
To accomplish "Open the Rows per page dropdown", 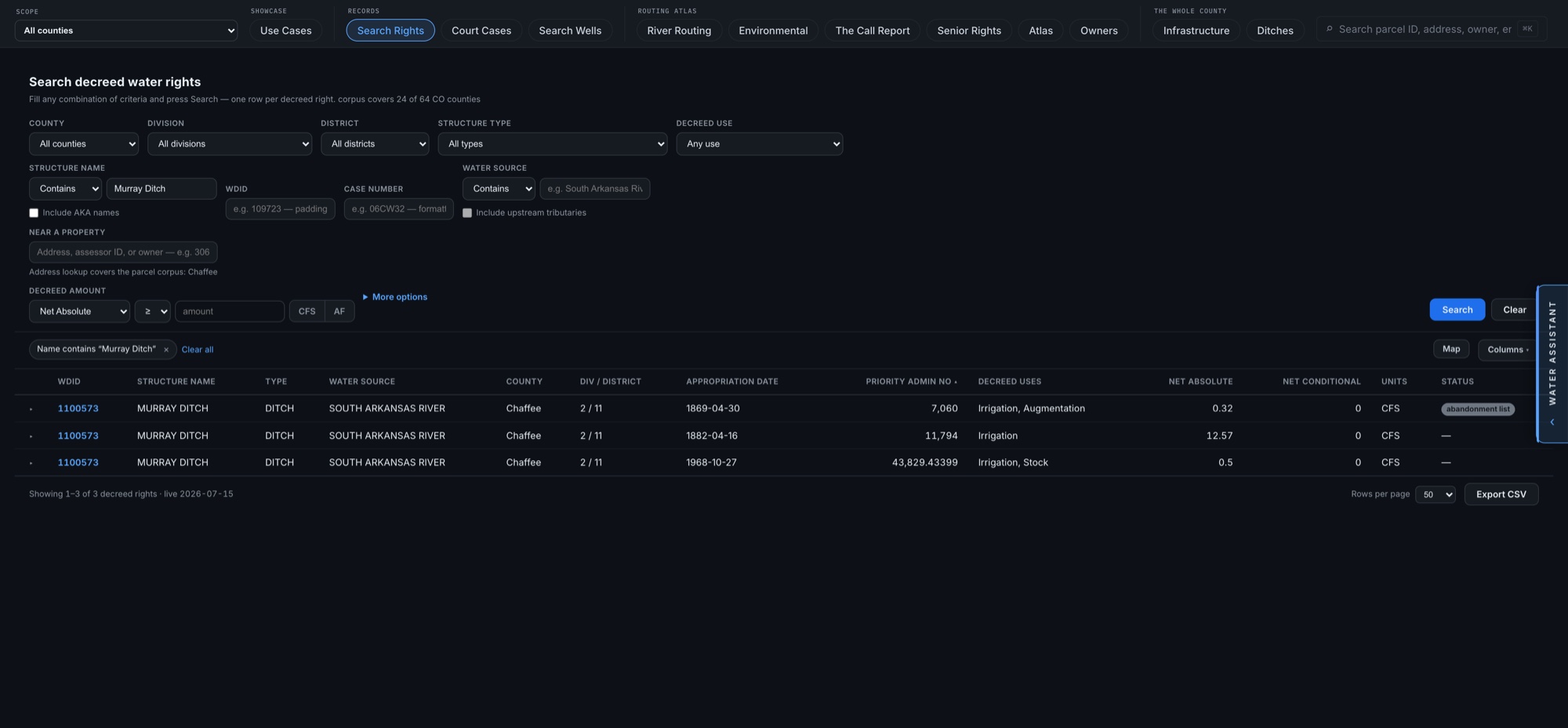I will (x=1436, y=494).
